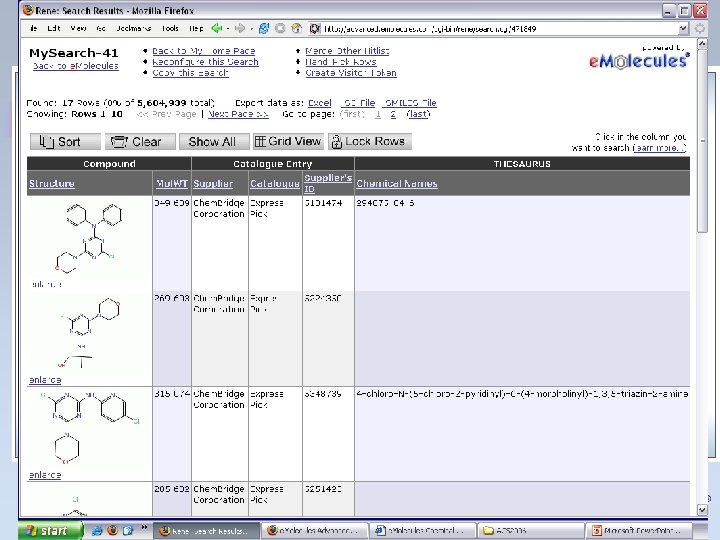Open the URL bar history dropdown arrow
The height and width of the screenshot is (540, 720).
[683, 28]
